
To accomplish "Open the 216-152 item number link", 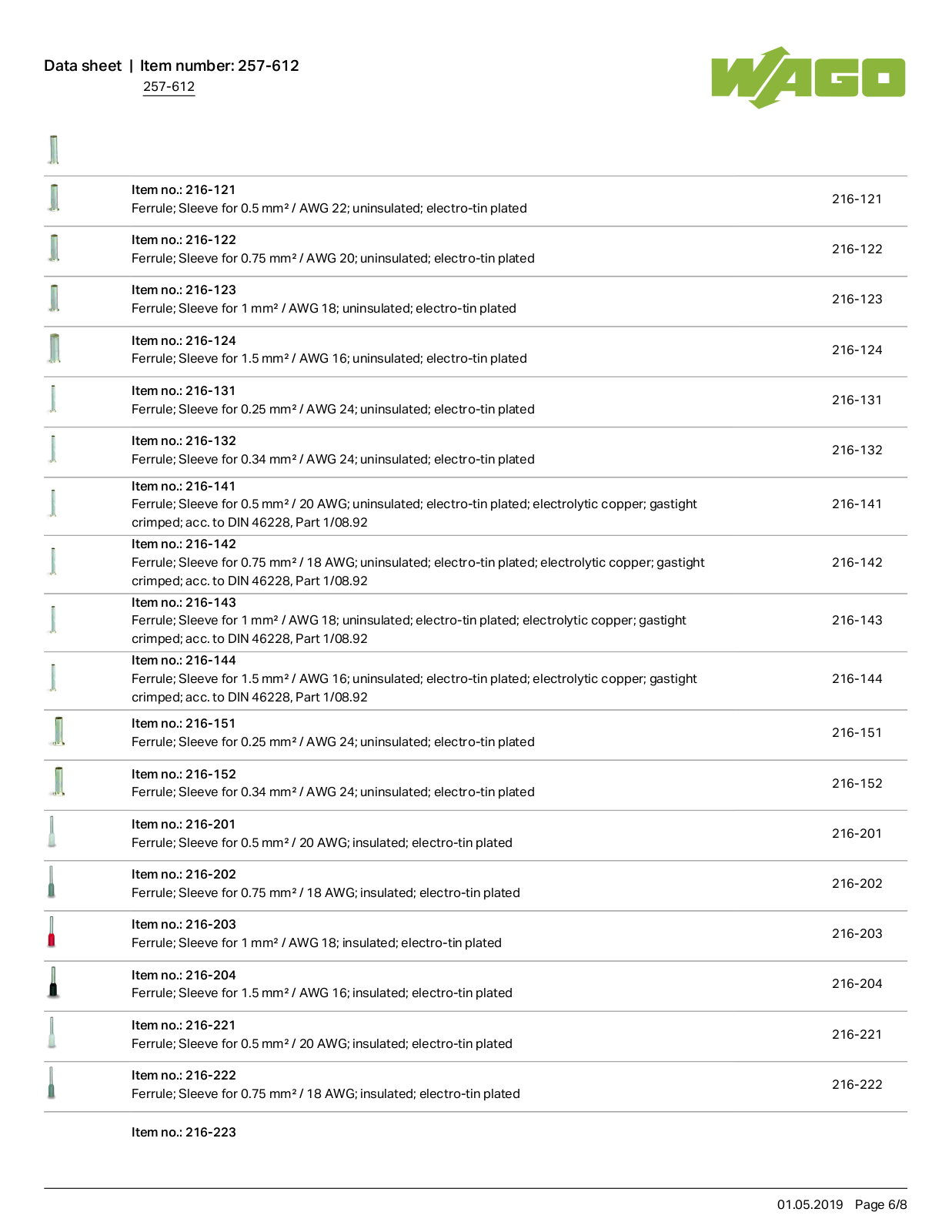I will (857, 783).
